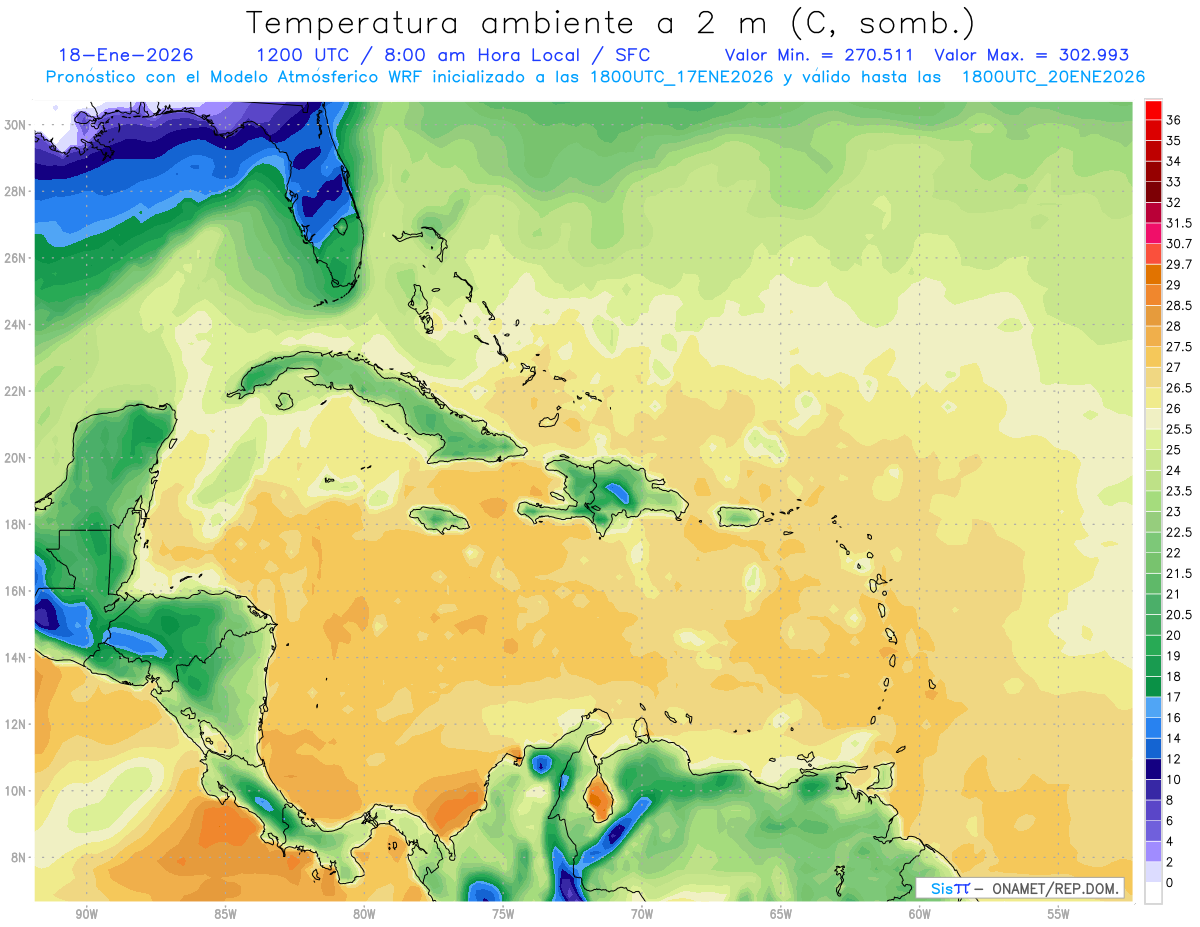Click the 'SisTT – ONAMET/REP.DOM.' credit box
The height and width of the screenshot is (927, 1200).
coord(1020,888)
